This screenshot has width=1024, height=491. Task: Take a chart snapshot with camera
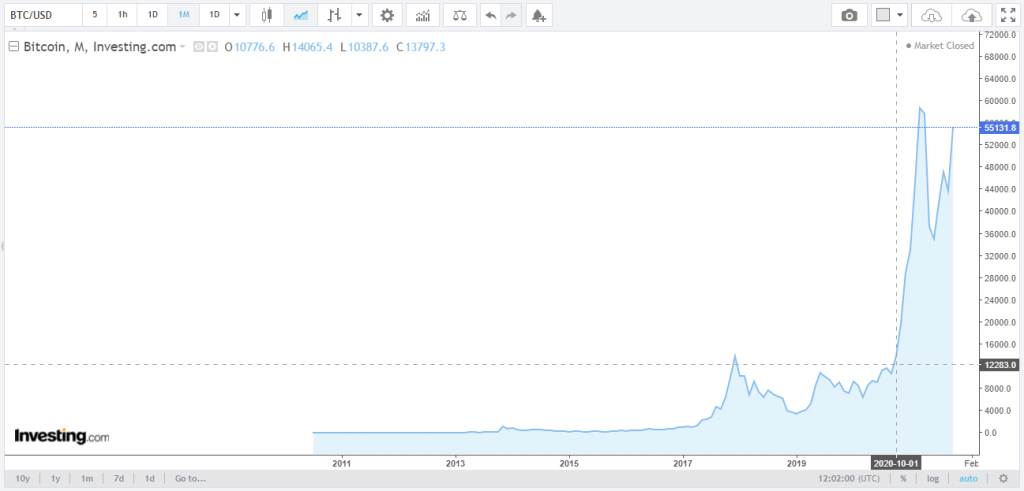(x=849, y=15)
